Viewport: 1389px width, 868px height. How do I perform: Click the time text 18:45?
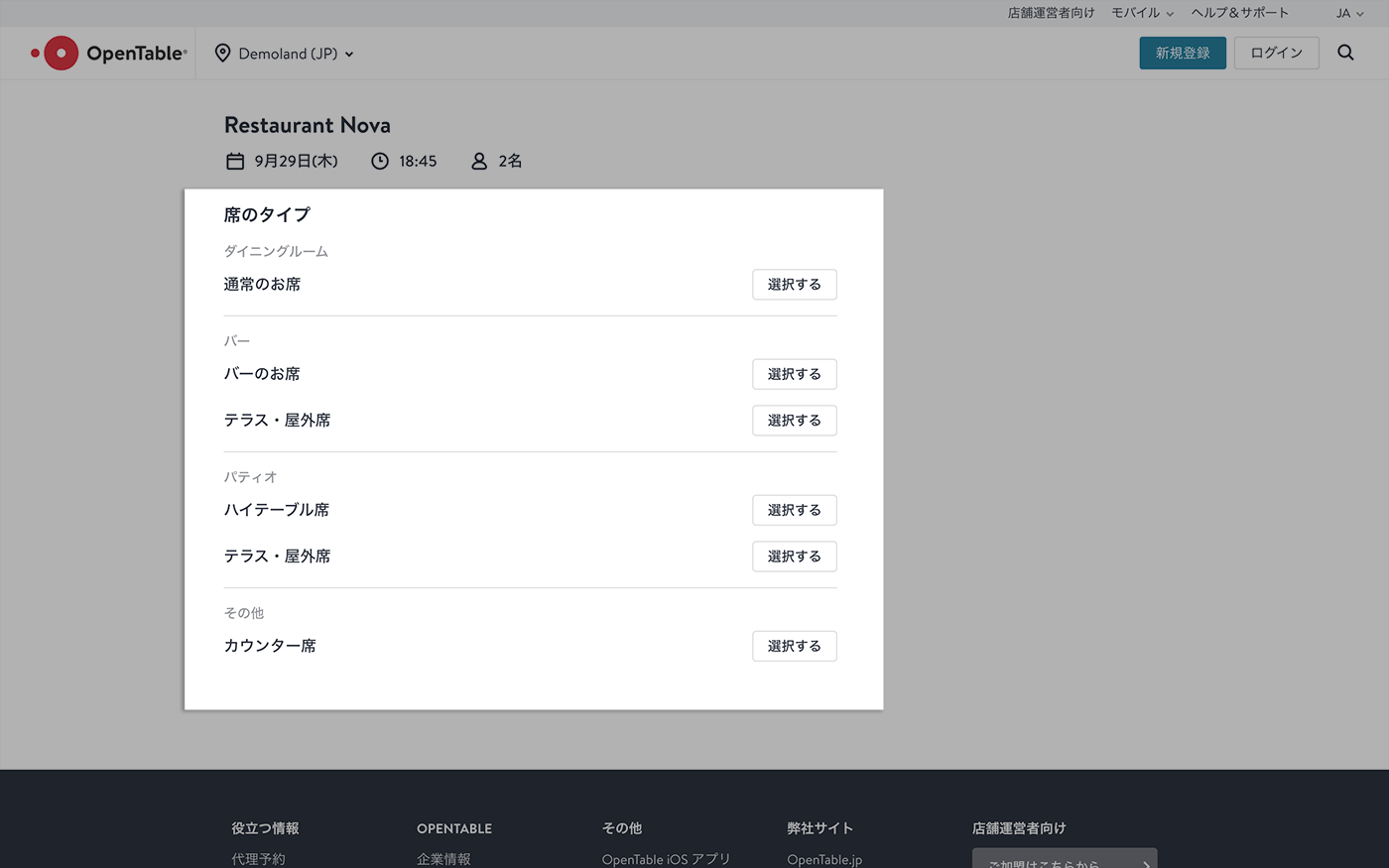[418, 161]
